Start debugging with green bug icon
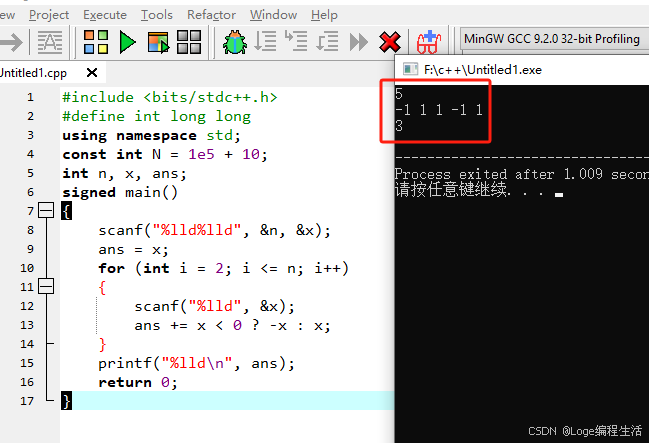Viewport: 649px width, 443px height. coord(235,42)
